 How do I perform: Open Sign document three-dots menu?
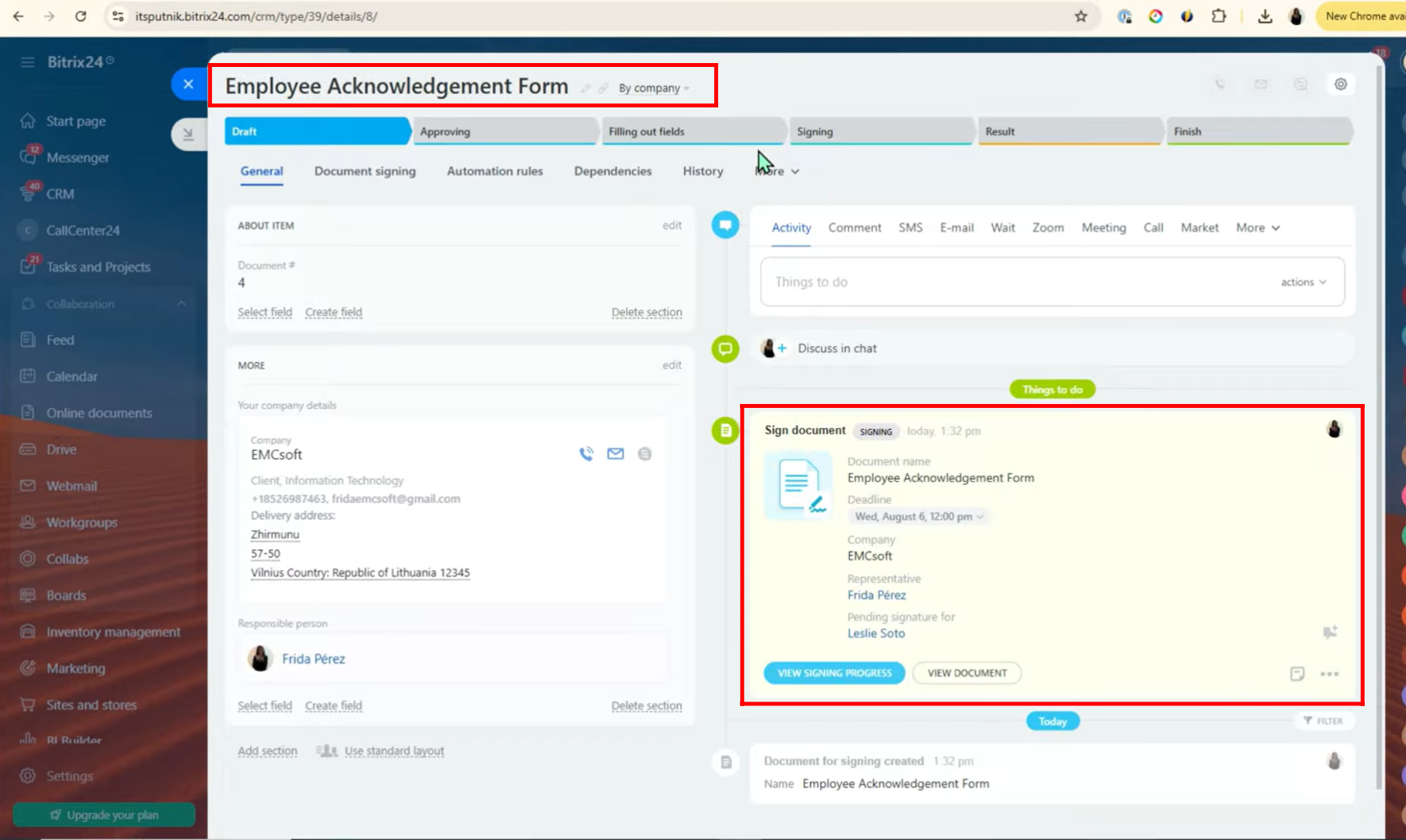1330,674
